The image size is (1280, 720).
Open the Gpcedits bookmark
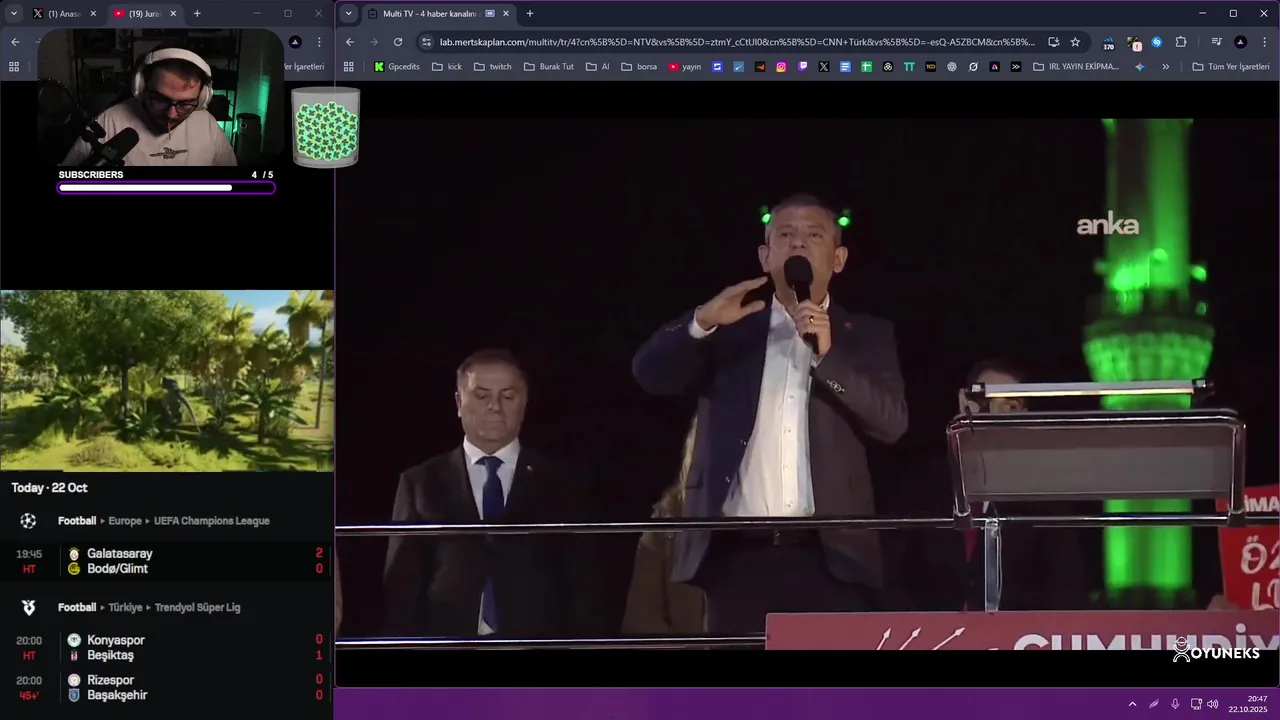pos(397,67)
